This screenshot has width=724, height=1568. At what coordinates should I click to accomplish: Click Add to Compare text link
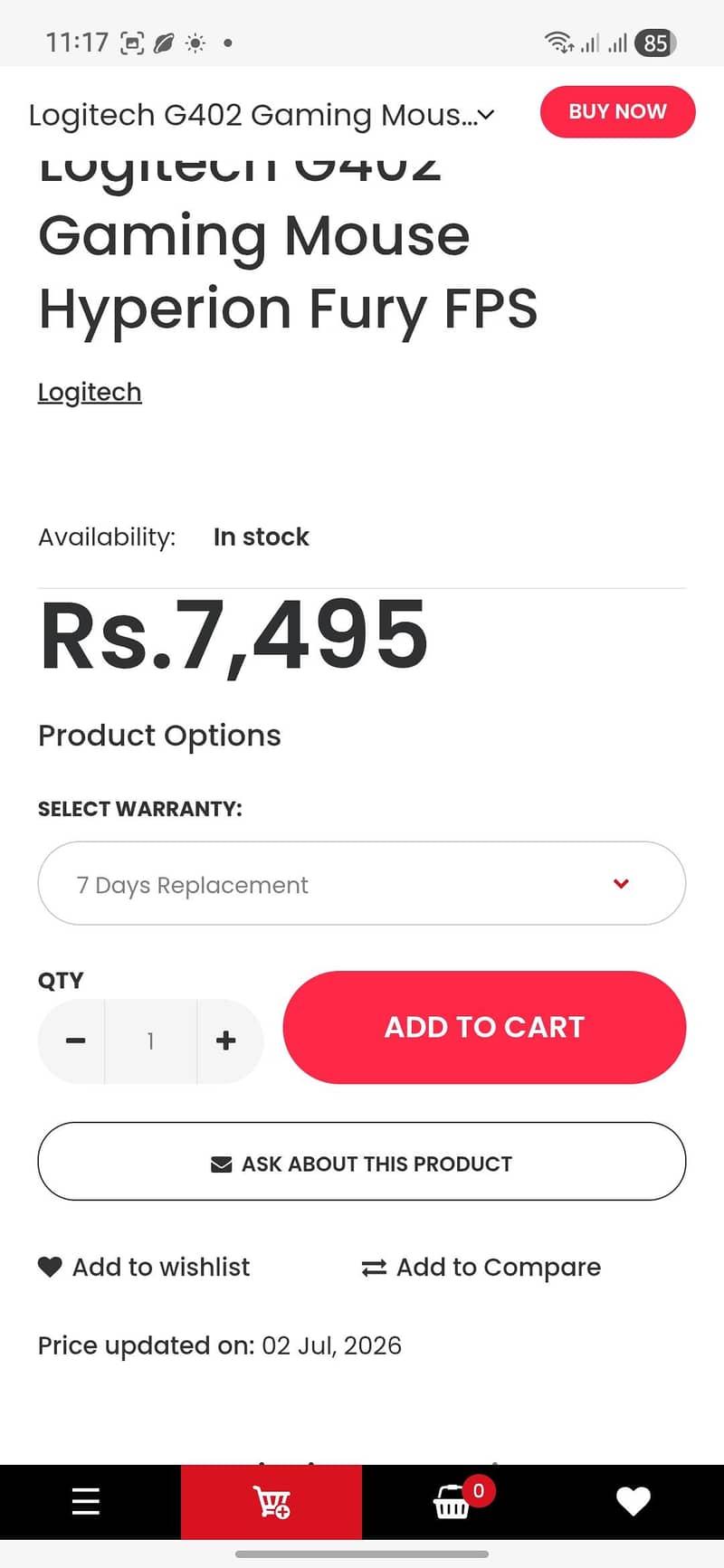(x=499, y=1268)
